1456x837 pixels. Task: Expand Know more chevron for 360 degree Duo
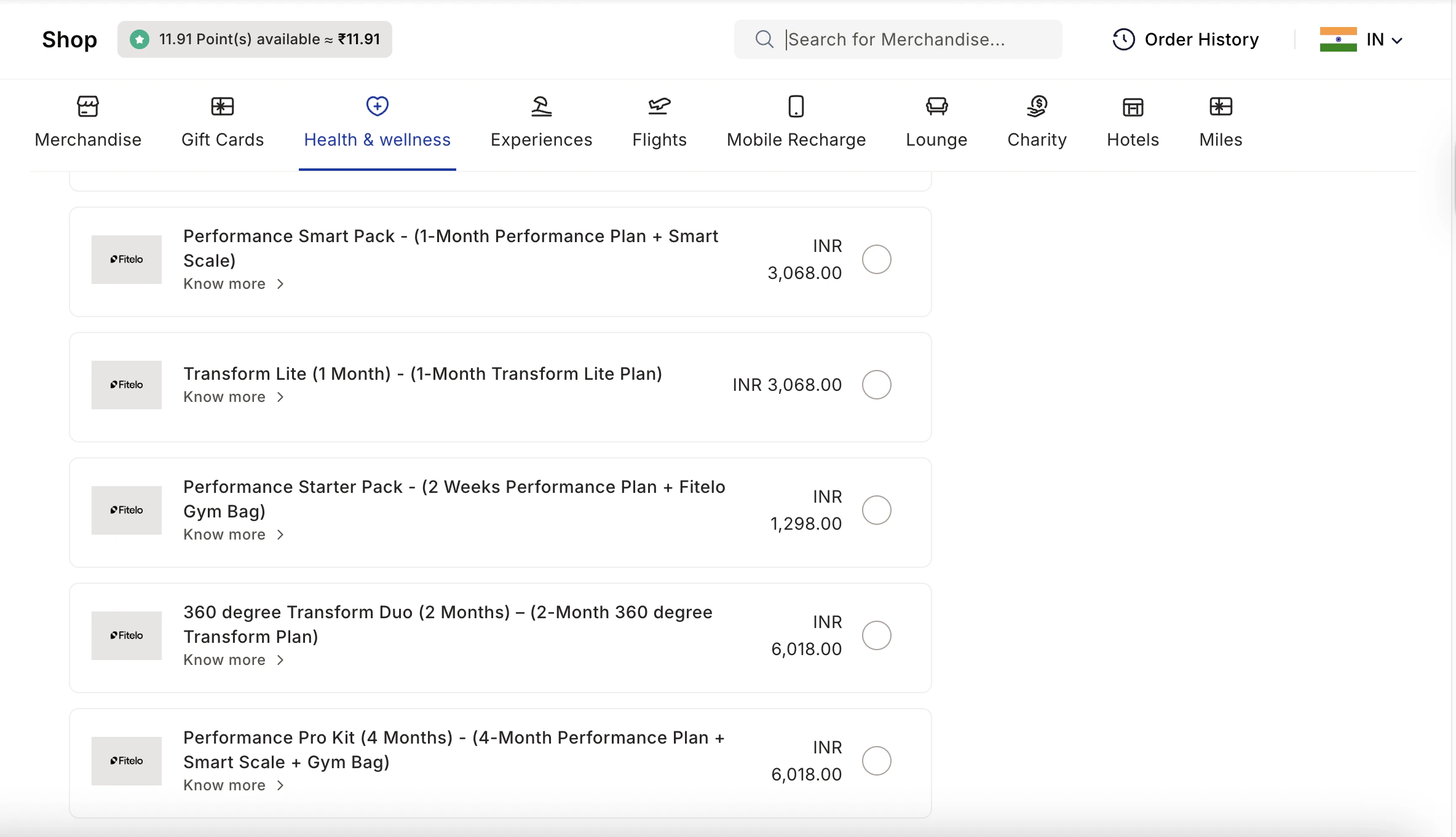280,660
